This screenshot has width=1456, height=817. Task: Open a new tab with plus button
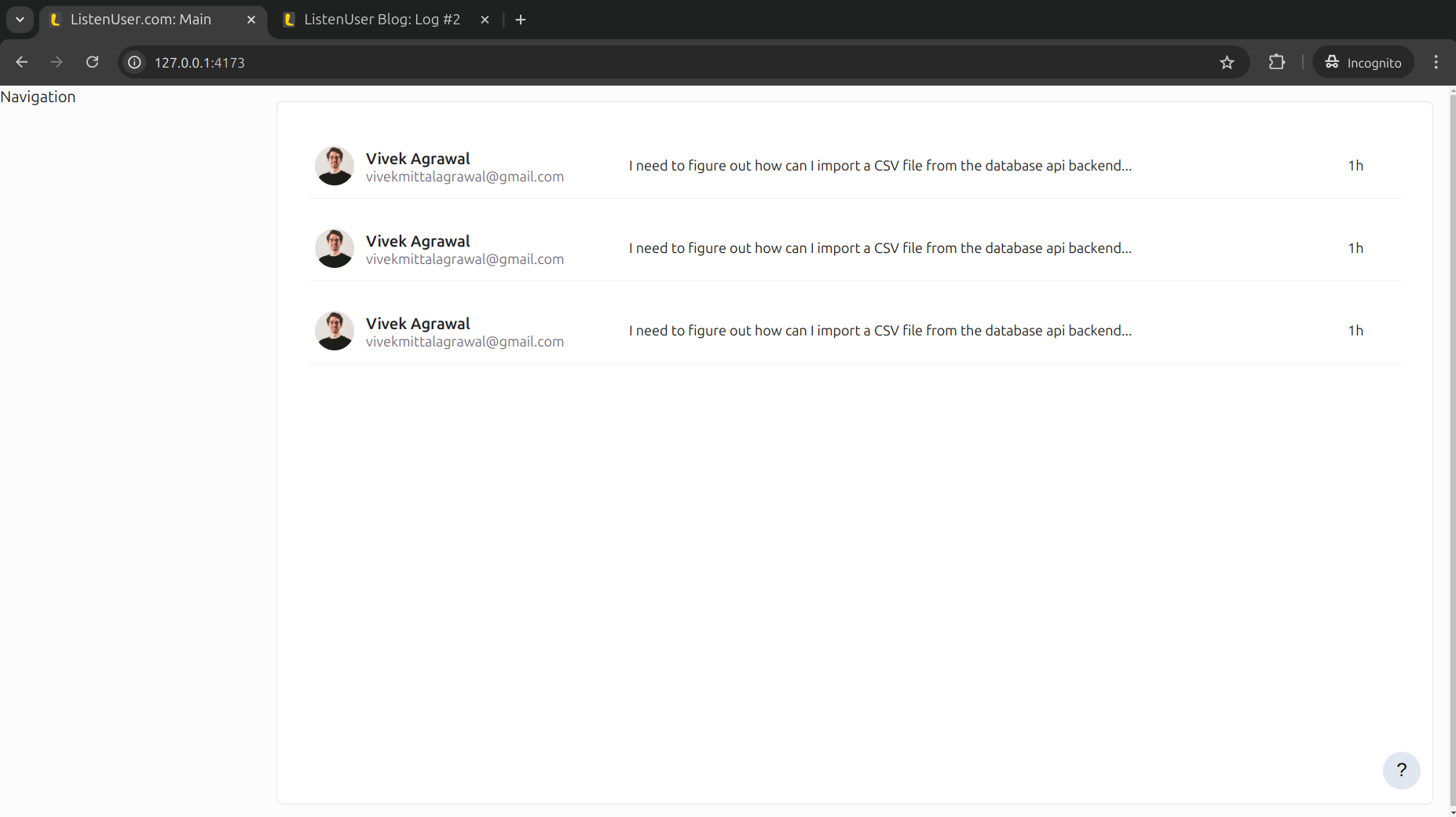pyautogui.click(x=521, y=20)
